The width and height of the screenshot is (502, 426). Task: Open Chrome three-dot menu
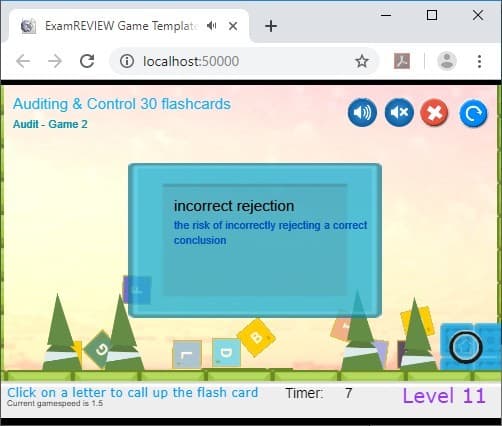tap(479, 61)
